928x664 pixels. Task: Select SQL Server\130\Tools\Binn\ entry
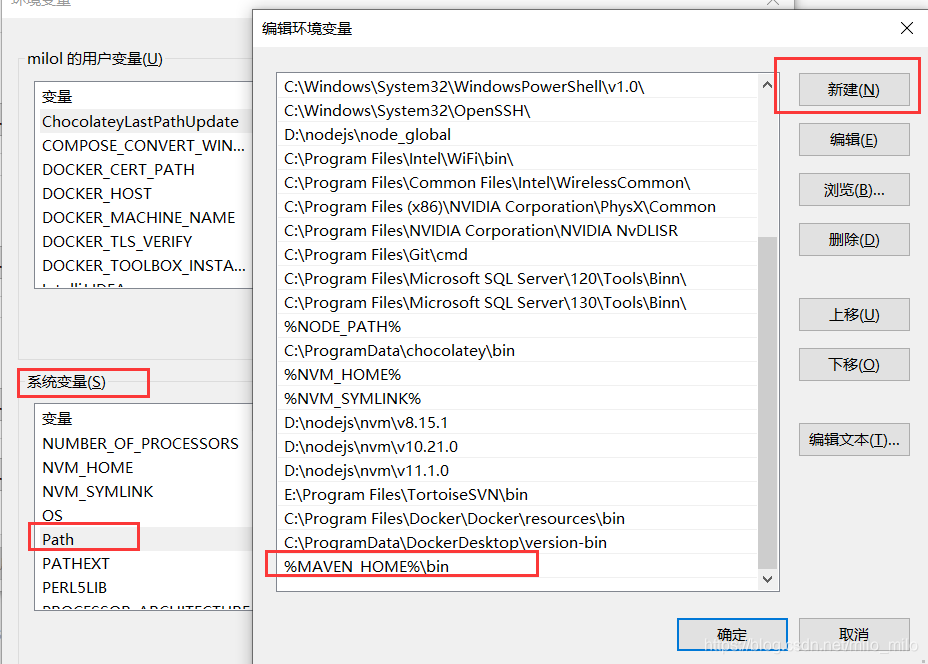click(517, 302)
